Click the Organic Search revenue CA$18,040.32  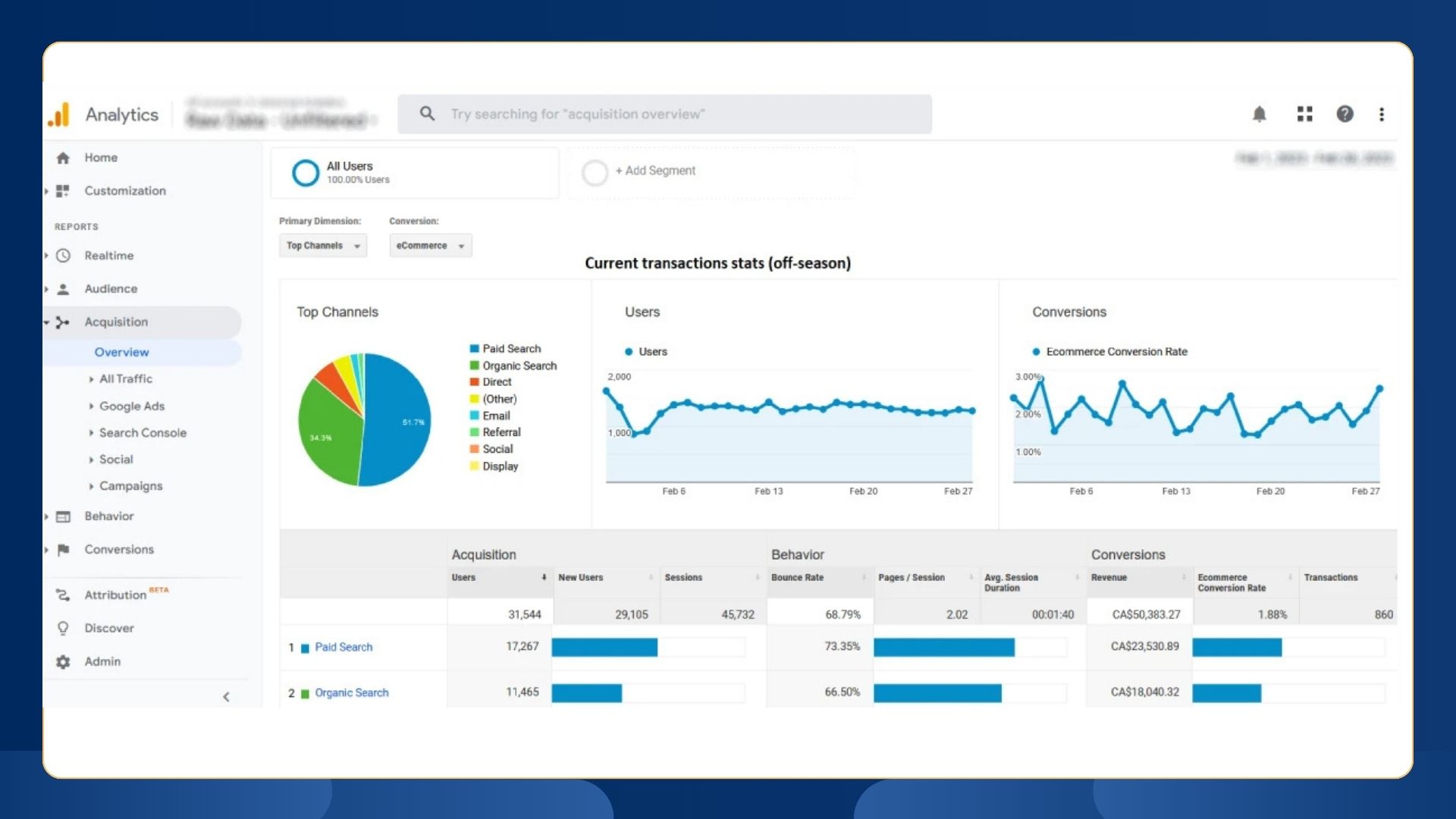click(1145, 692)
